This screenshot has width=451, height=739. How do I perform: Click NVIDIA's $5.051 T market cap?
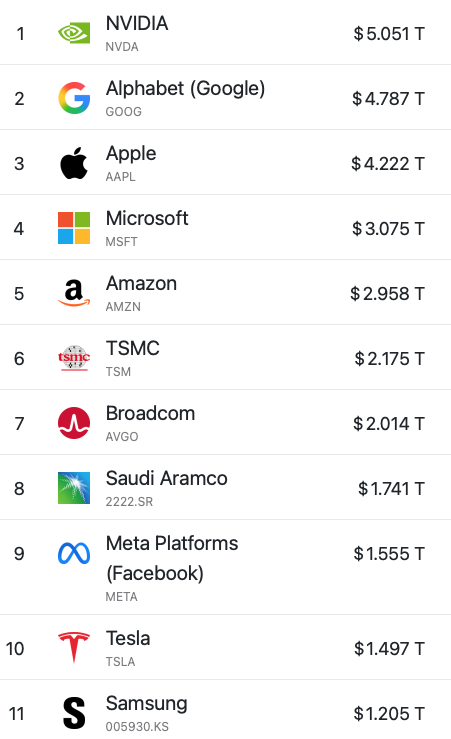tap(389, 34)
